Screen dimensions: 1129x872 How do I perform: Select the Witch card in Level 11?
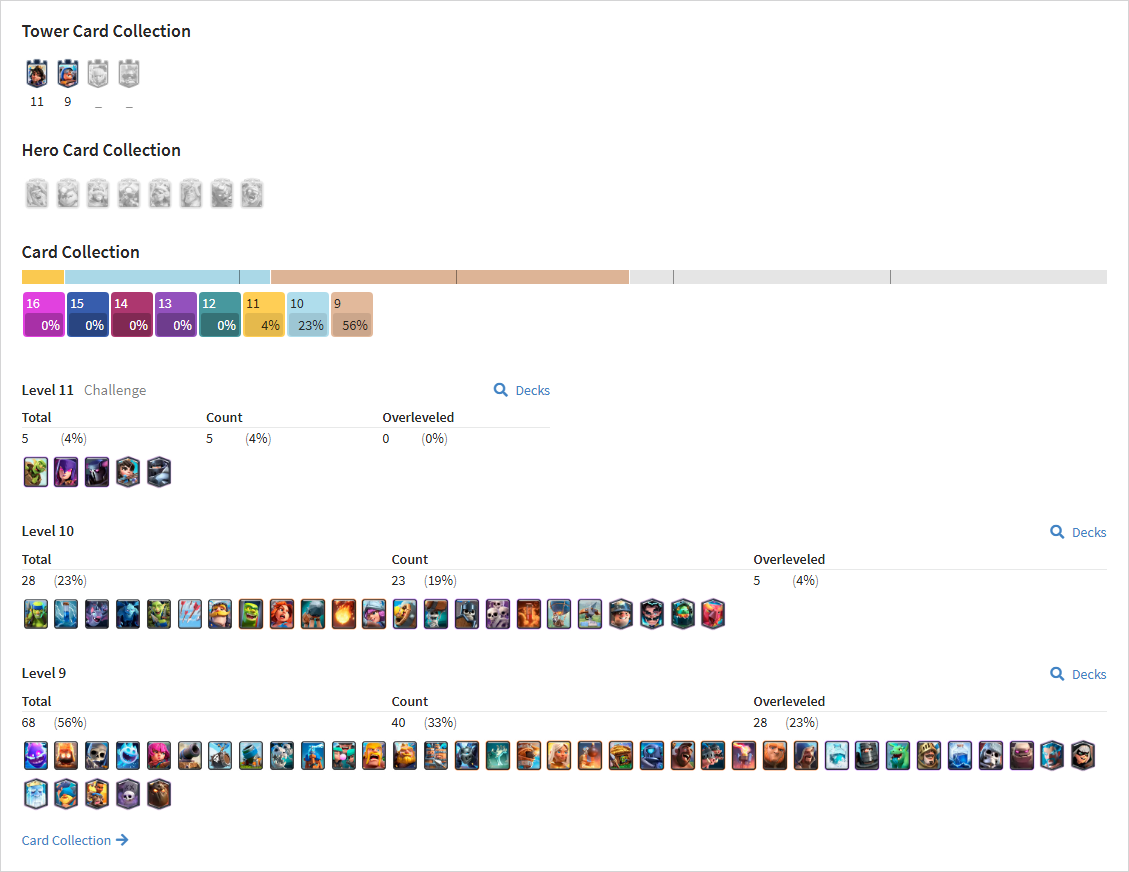66,472
